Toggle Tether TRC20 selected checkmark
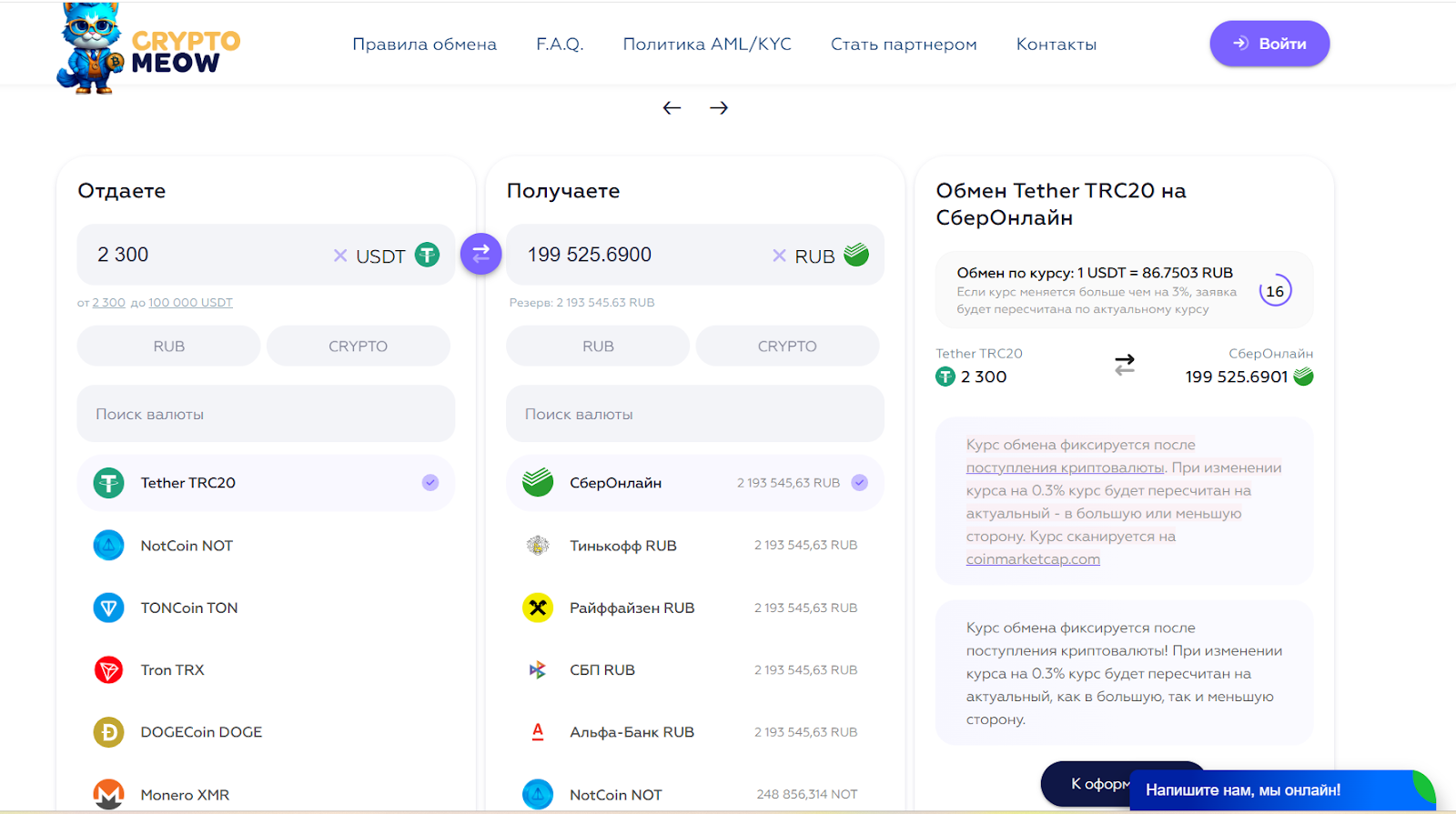The width and height of the screenshot is (1456, 814). [430, 483]
